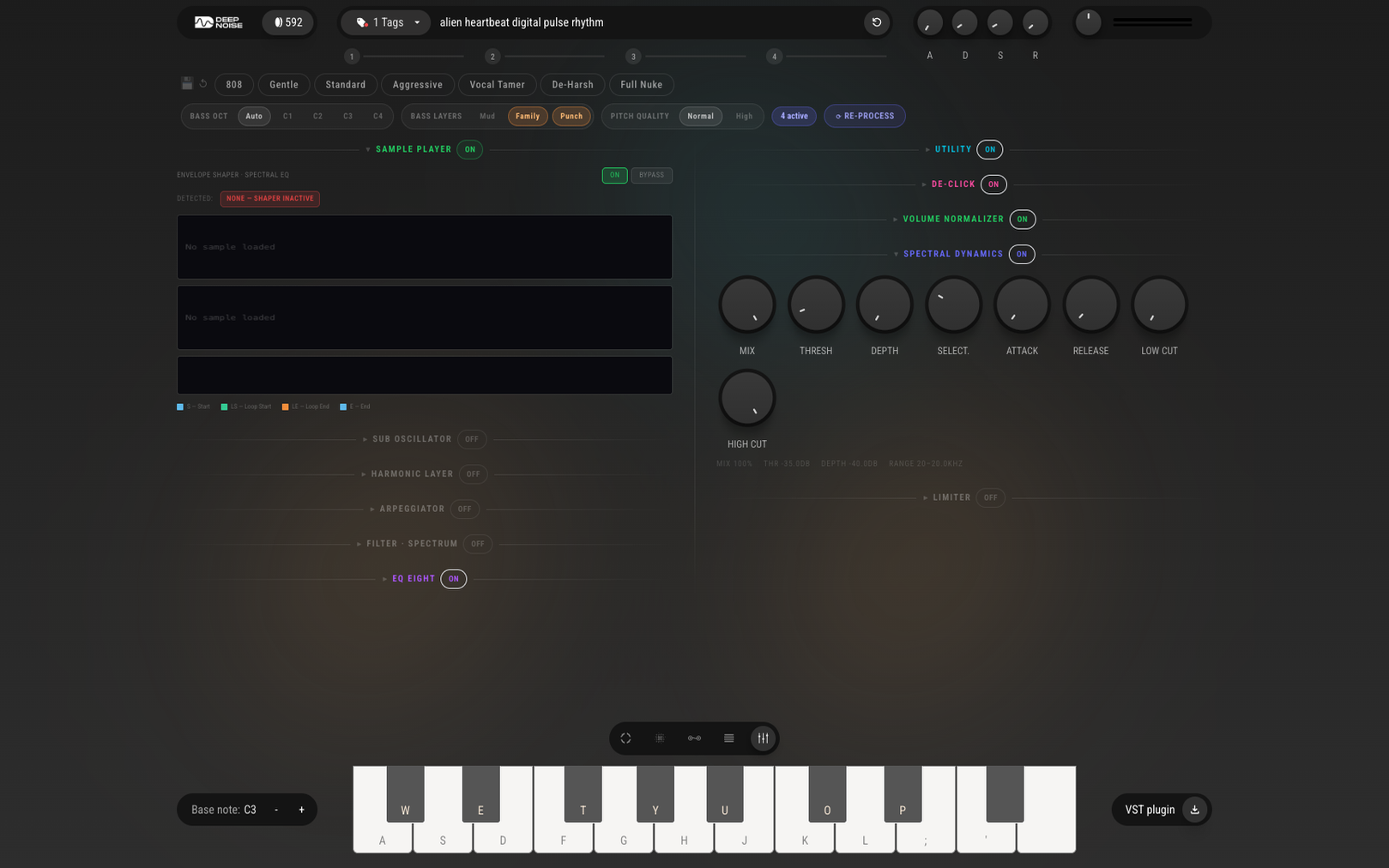This screenshot has height=868, width=1389.
Task: Click the VST plugin download icon
Action: pyautogui.click(x=1194, y=810)
